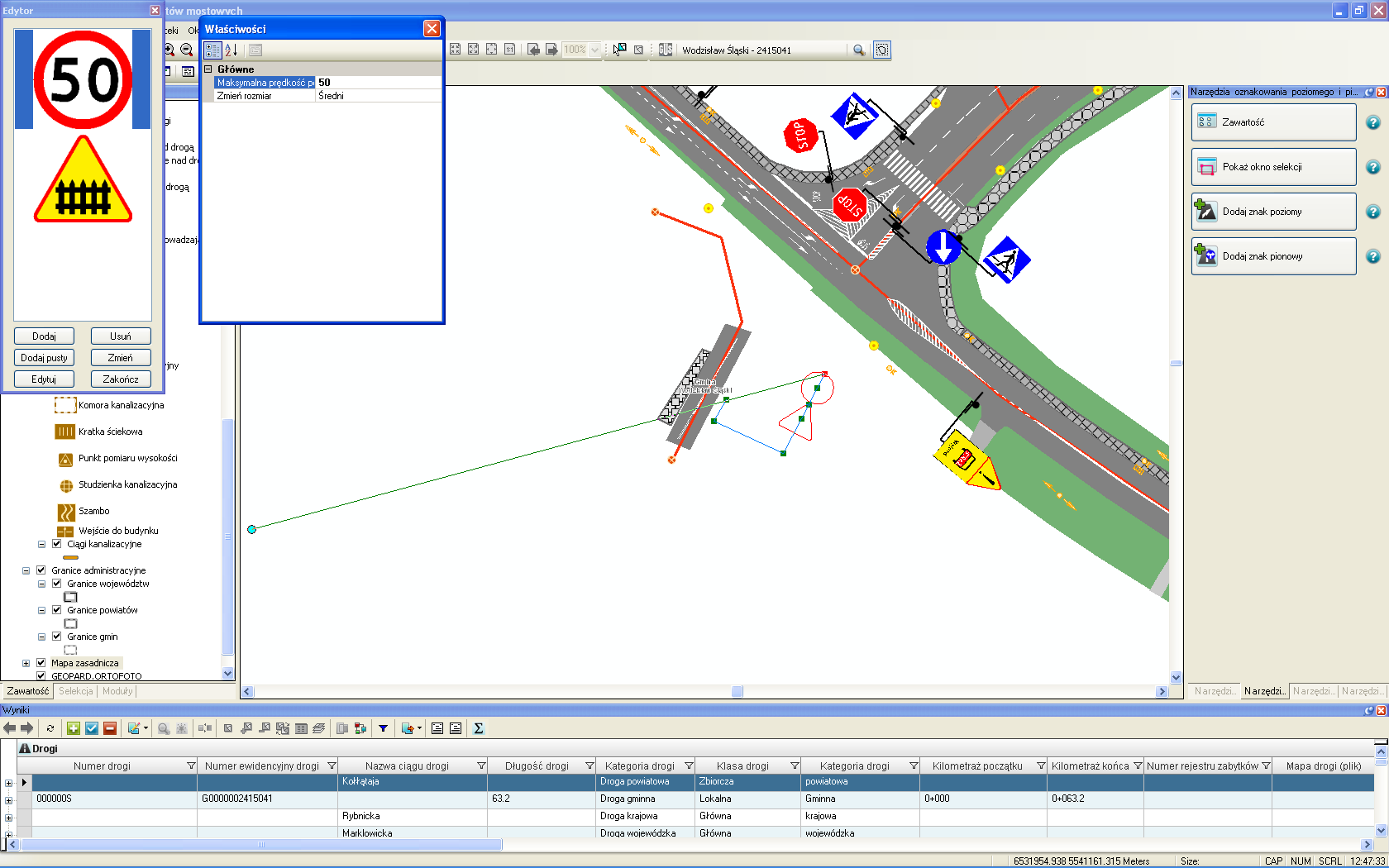Image resolution: width=1389 pixels, height=868 pixels.
Task: Click the Edytuj button in Edytor
Action: pos(44,379)
